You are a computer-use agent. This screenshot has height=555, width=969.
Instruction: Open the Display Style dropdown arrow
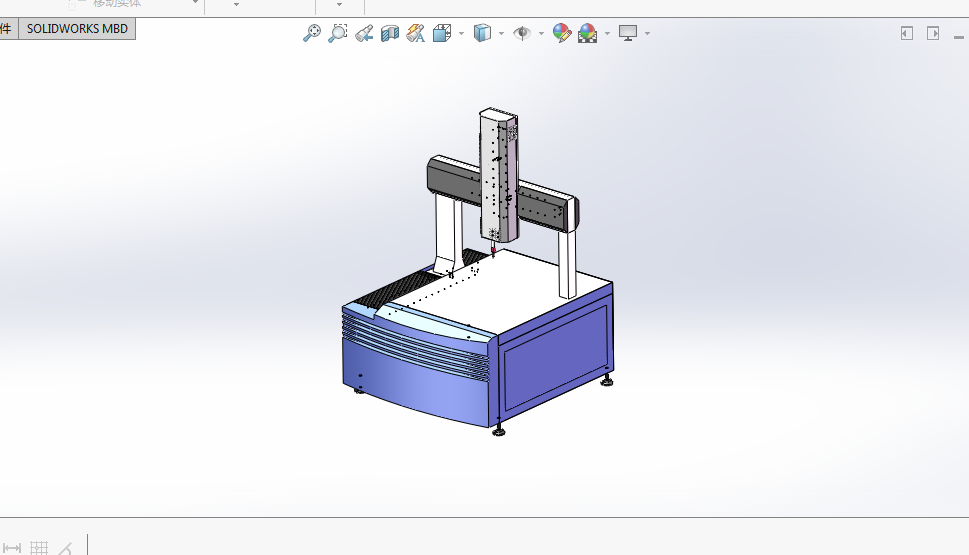(x=501, y=33)
